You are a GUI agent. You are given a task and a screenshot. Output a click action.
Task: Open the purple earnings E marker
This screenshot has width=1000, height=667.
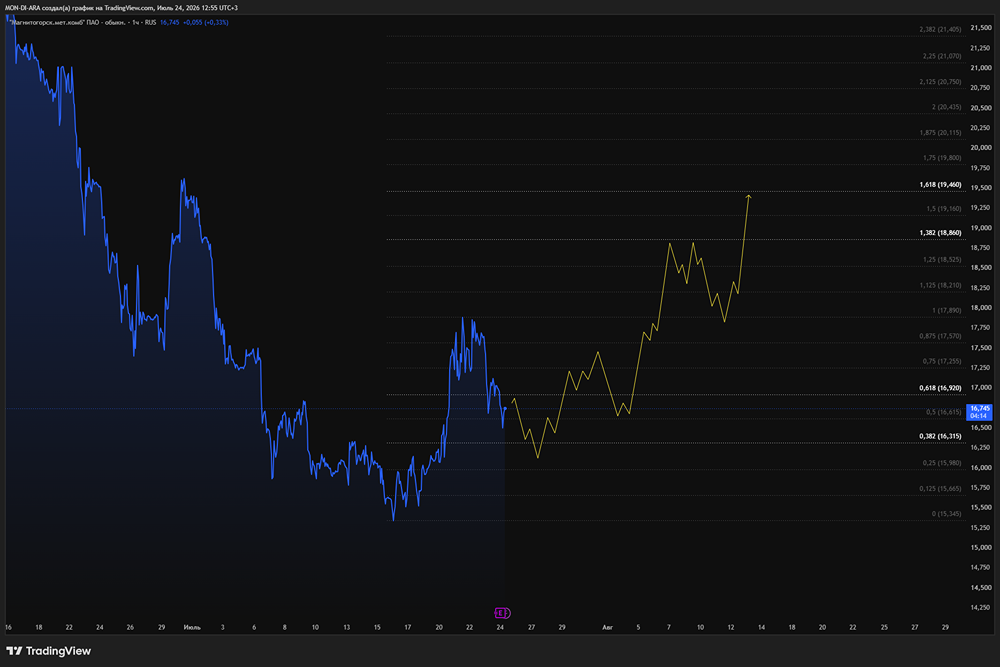tap(503, 613)
